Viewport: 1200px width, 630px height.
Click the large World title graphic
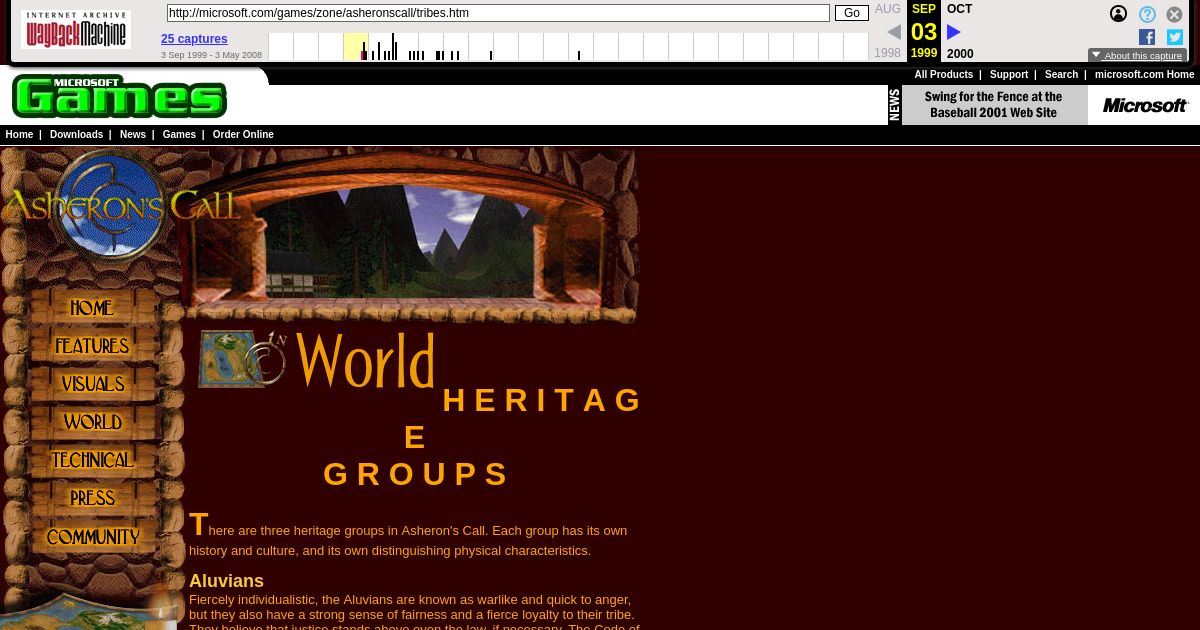[365, 360]
